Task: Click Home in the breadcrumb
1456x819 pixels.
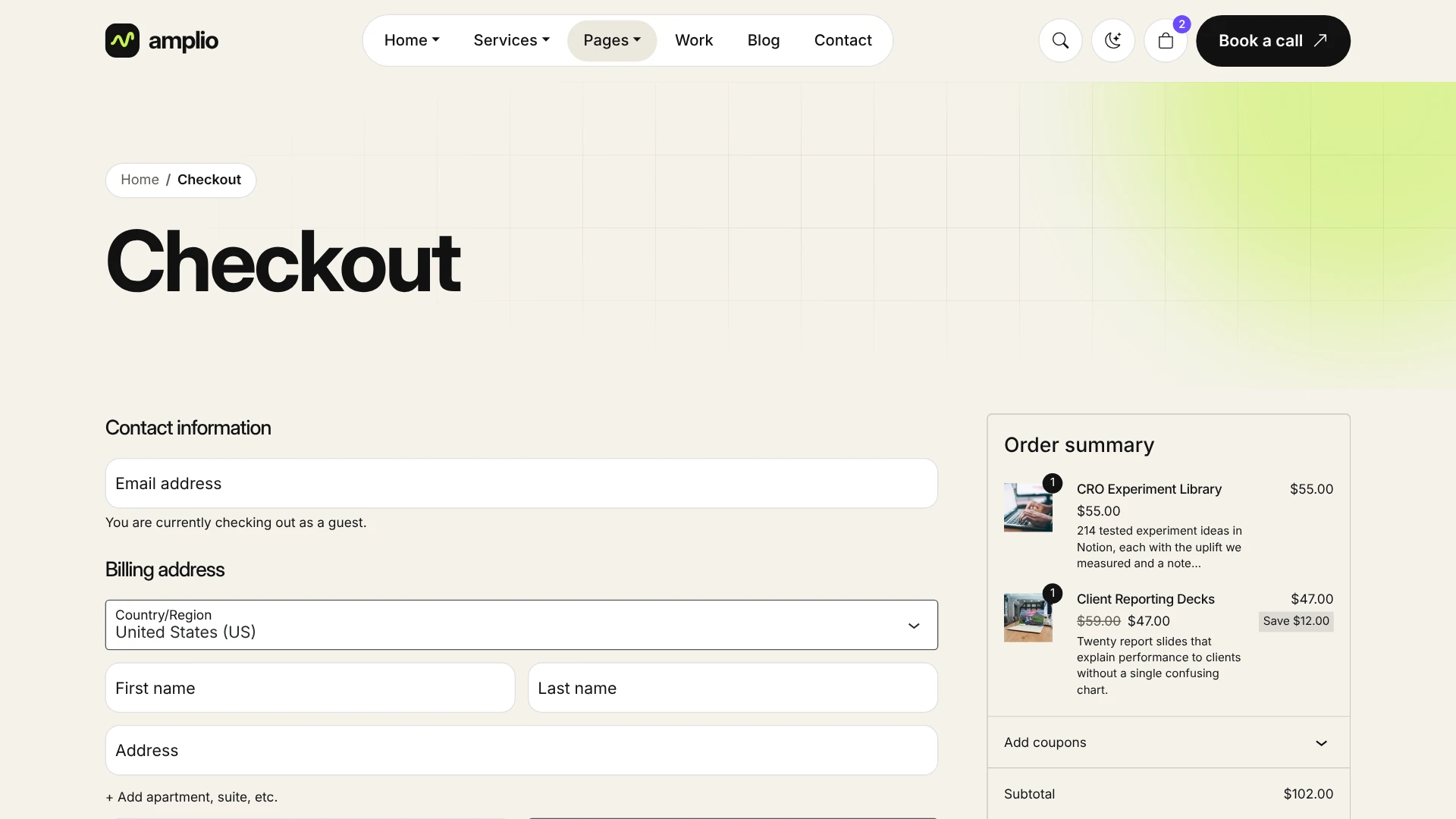Action: [x=140, y=180]
